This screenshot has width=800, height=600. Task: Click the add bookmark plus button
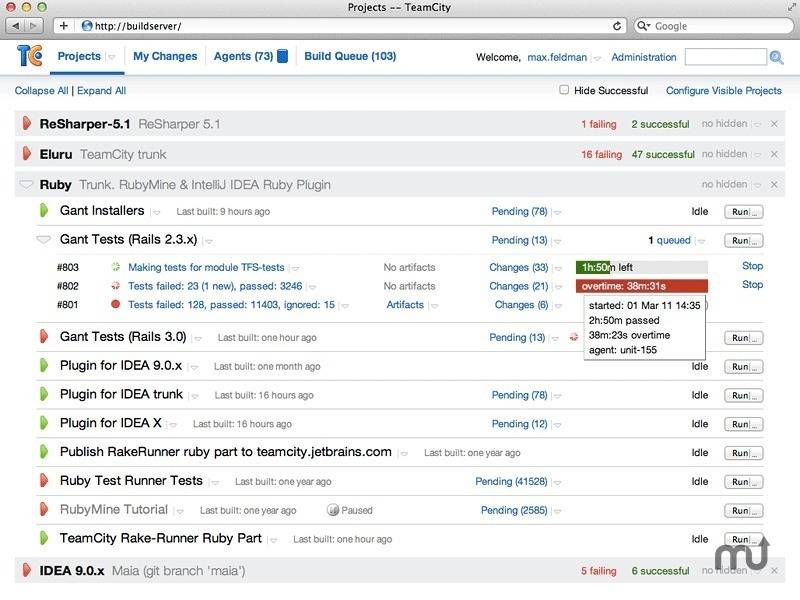click(63, 26)
